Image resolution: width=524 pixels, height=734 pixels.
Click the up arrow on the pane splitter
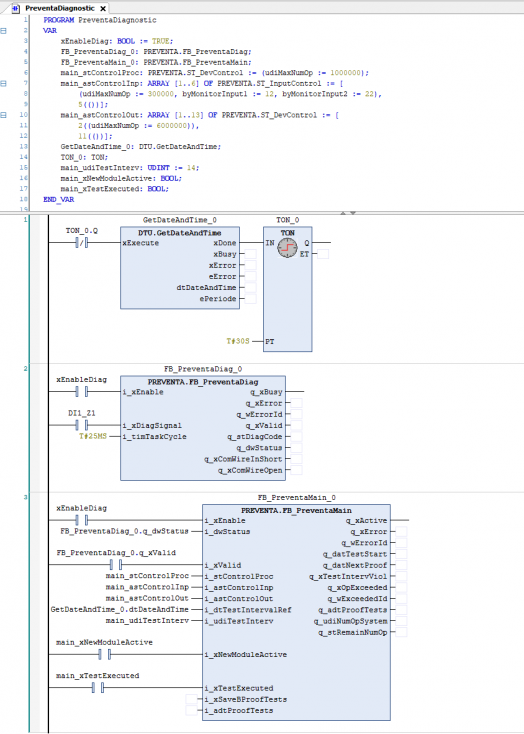[x=343, y=213]
